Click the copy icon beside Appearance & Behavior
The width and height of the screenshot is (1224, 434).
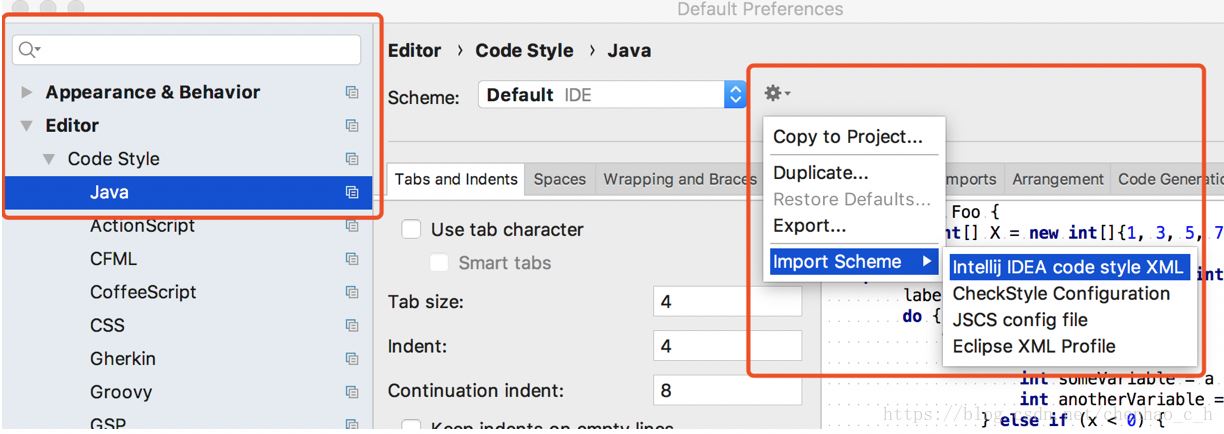(x=352, y=92)
